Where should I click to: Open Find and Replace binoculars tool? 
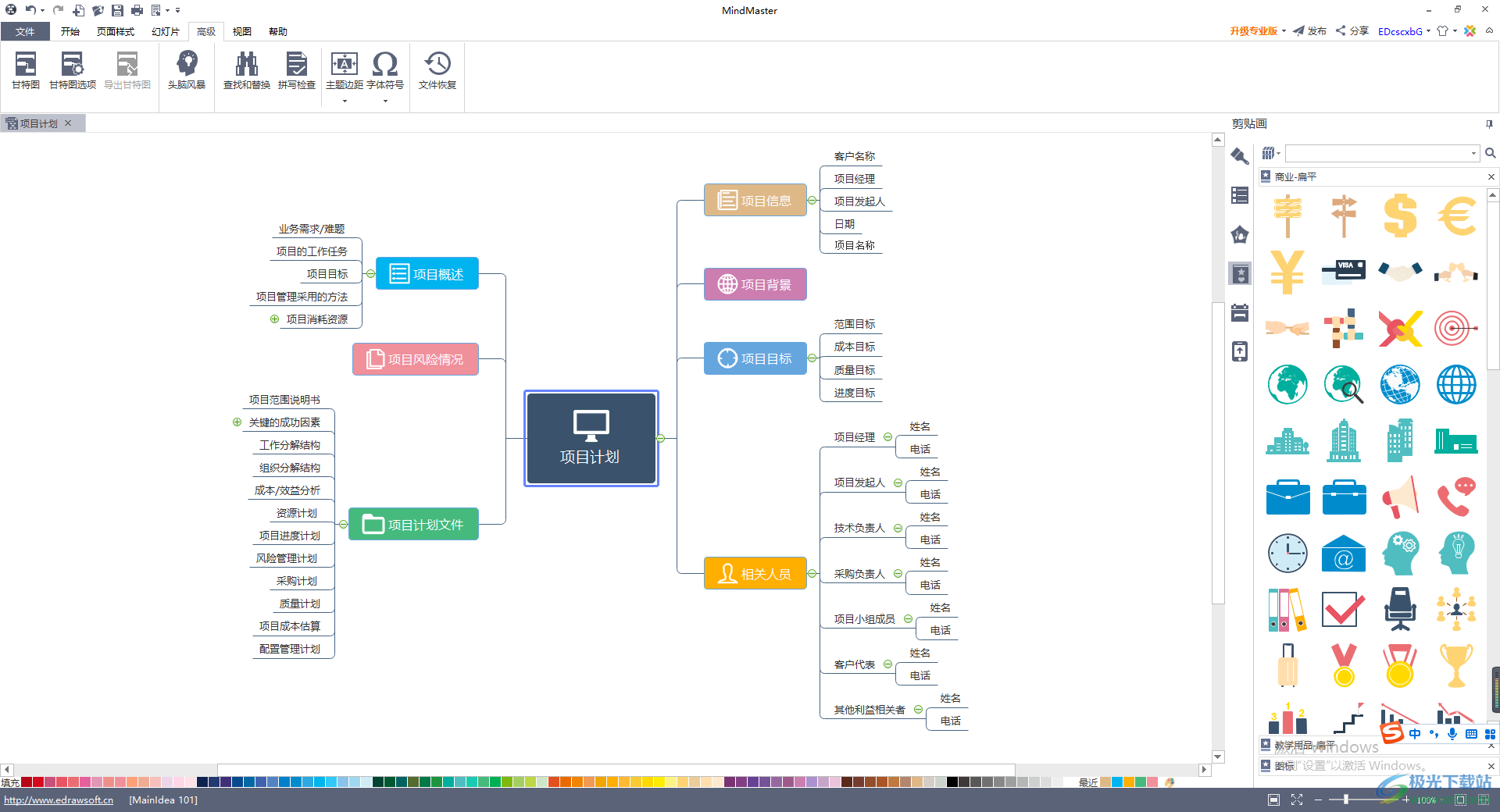[247, 70]
